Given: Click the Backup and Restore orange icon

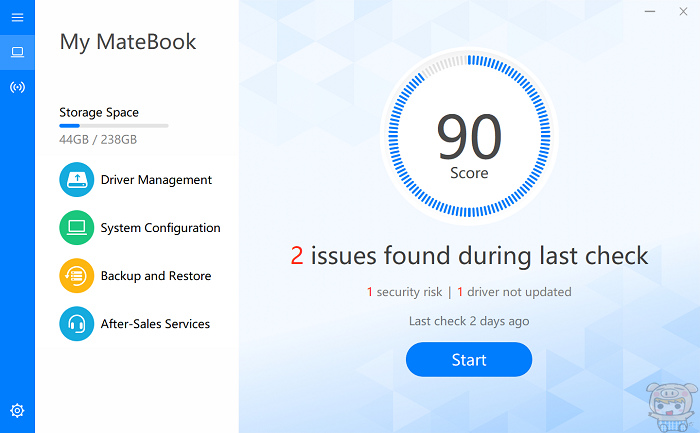Looking at the screenshot, I should [x=77, y=275].
